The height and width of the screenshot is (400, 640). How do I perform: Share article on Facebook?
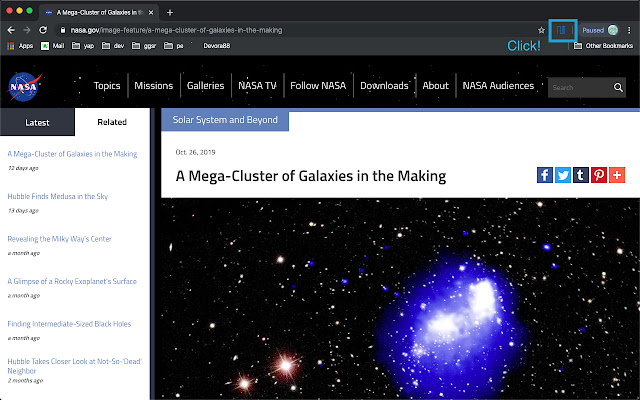544,175
